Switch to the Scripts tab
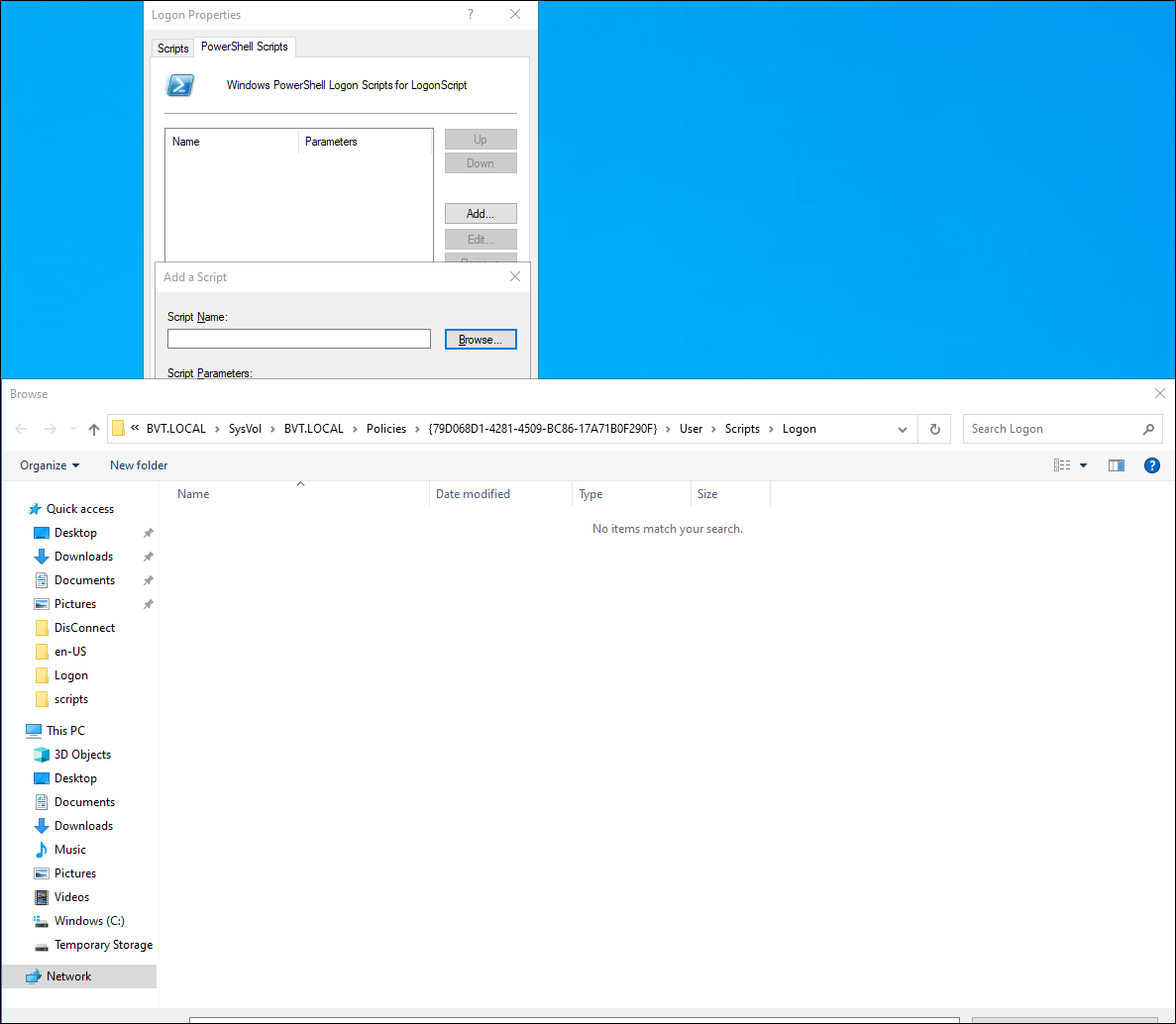This screenshot has height=1024, width=1176. click(x=172, y=48)
